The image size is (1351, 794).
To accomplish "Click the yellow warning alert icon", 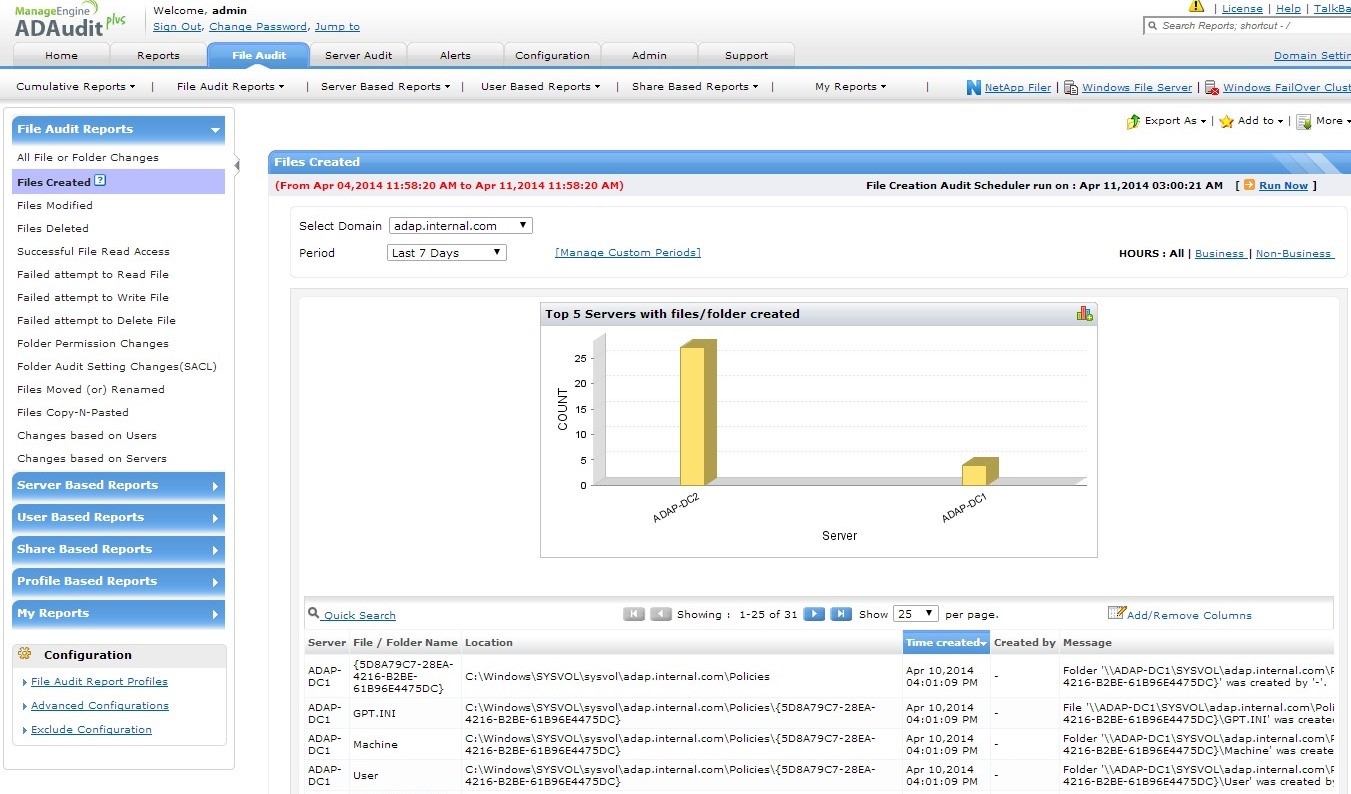I will (x=1196, y=7).
